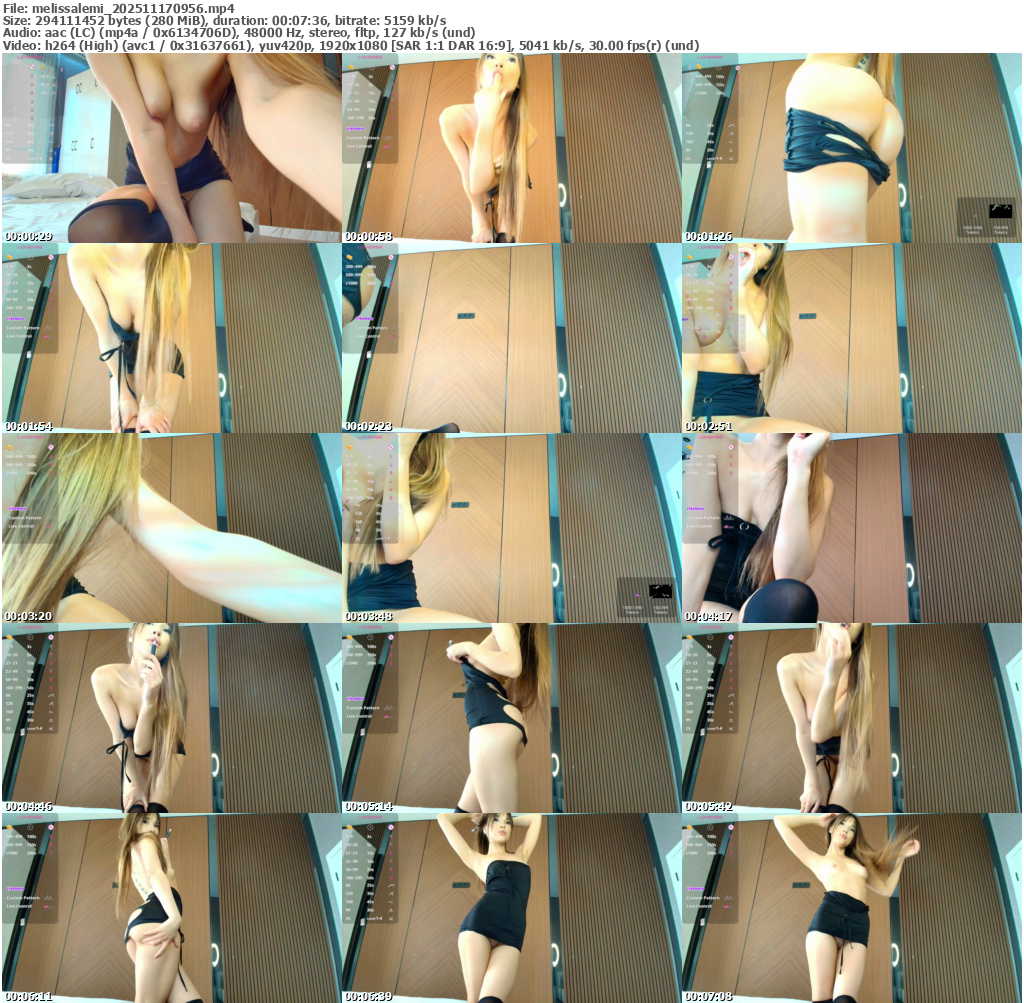The width and height of the screenshot is (1024, 1003).
Task: Click the frame stamped 00:05:42
Action: (851, 718)
